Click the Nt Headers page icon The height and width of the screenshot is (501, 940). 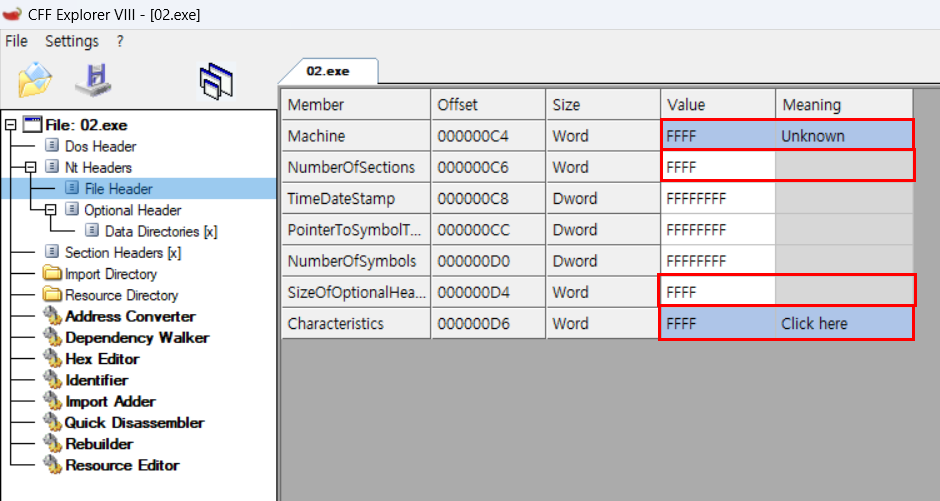52,167
